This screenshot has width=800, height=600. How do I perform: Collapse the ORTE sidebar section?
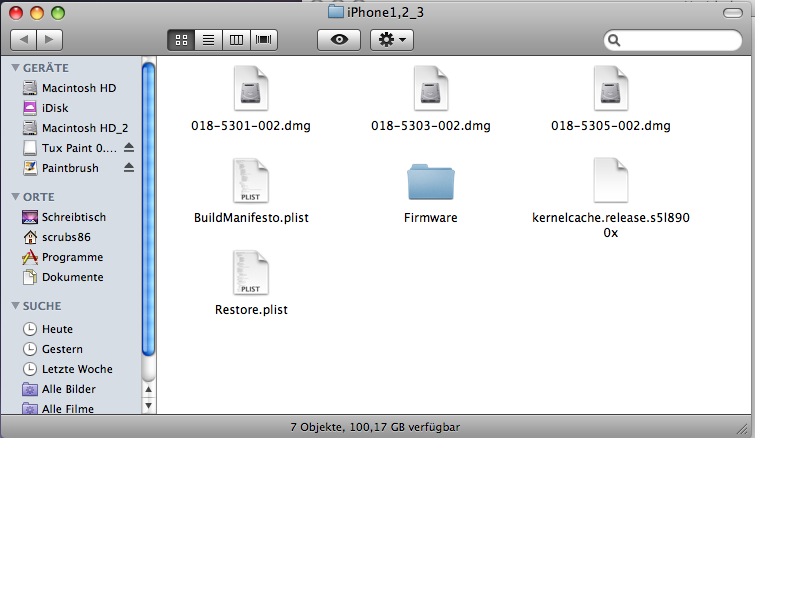14,197
